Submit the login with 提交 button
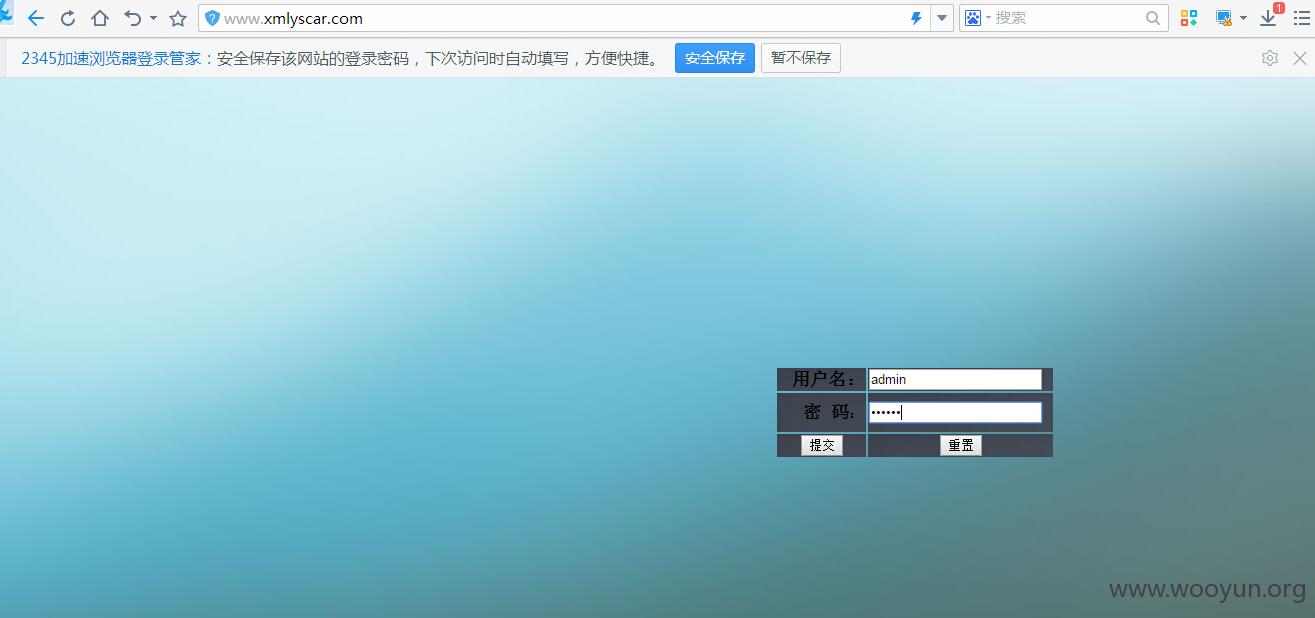This screenshot has height=618, width=1315. tap(822, 445)
